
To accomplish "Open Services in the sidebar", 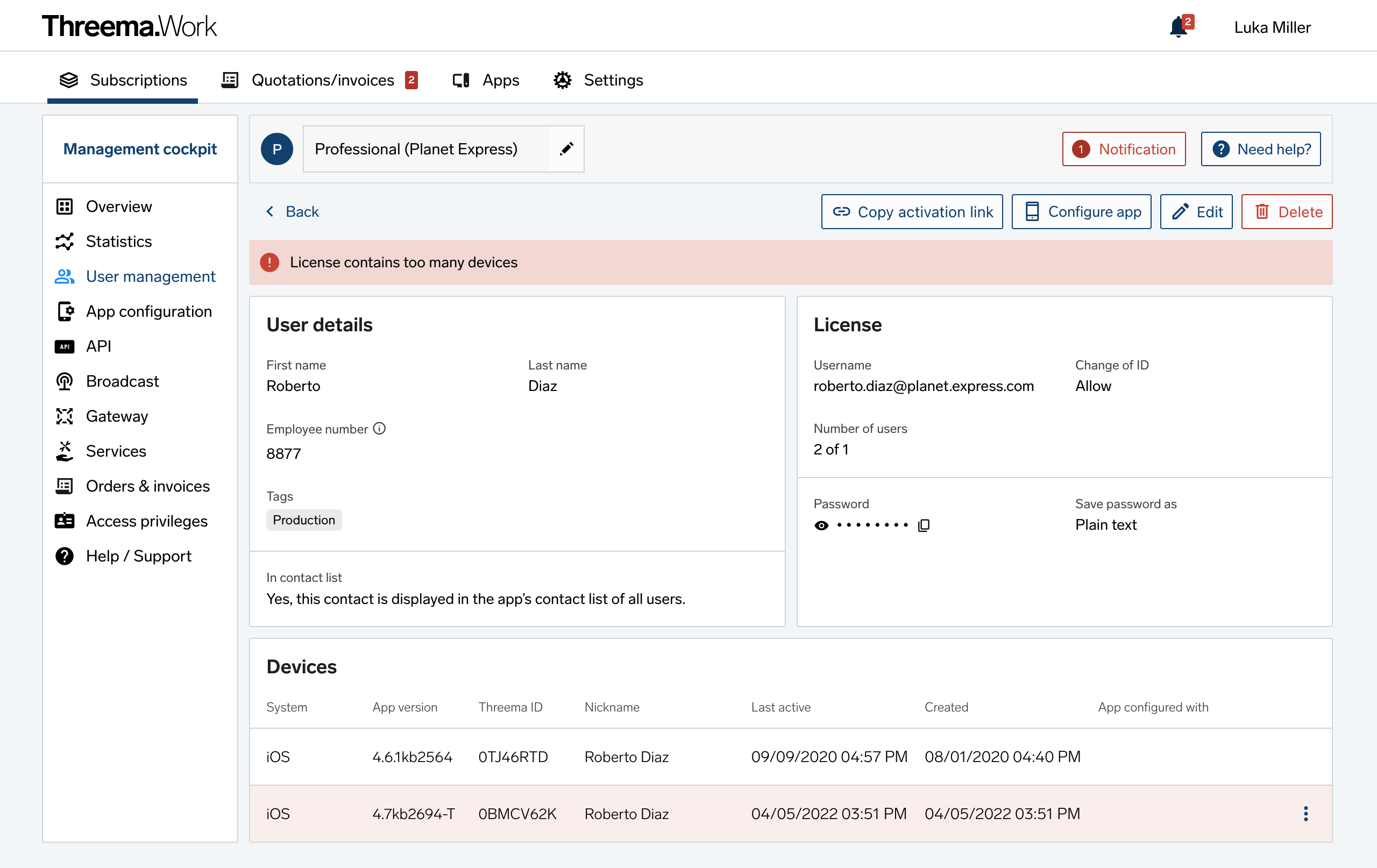I will 140,451.
